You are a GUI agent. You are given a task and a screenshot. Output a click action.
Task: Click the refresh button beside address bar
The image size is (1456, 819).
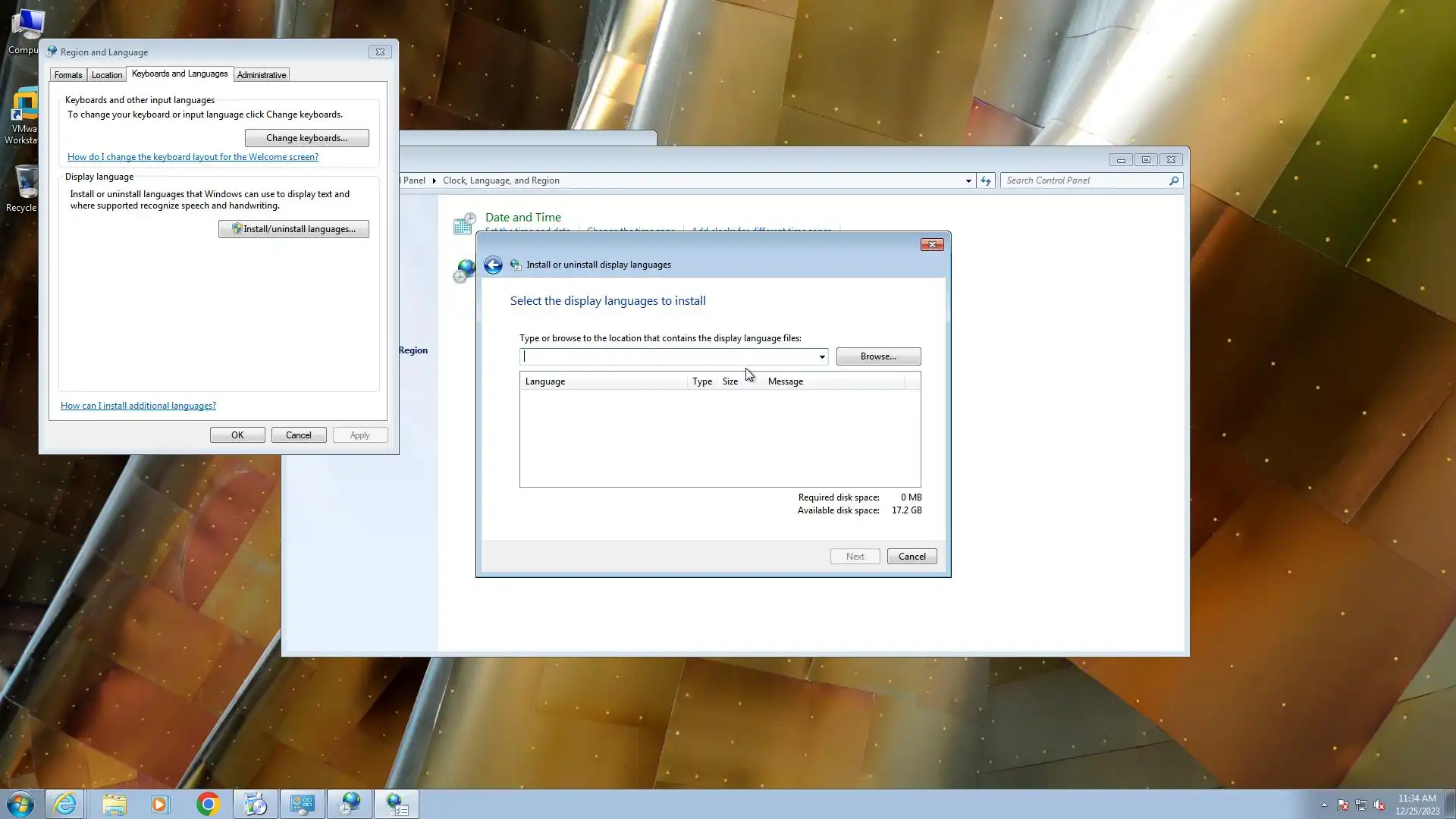[985, 180]
